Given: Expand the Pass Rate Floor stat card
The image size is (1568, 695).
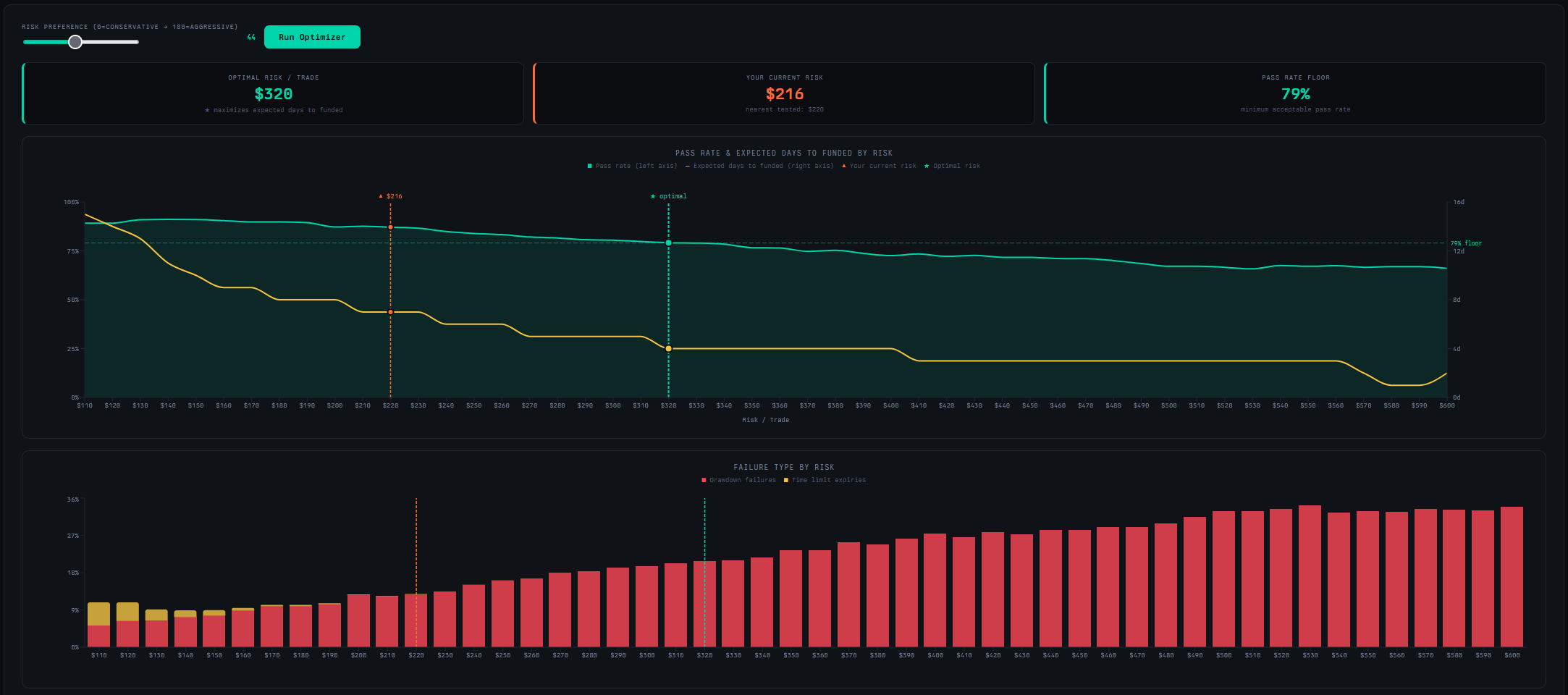Looking at the screenshot, I should coord(1295,93).
